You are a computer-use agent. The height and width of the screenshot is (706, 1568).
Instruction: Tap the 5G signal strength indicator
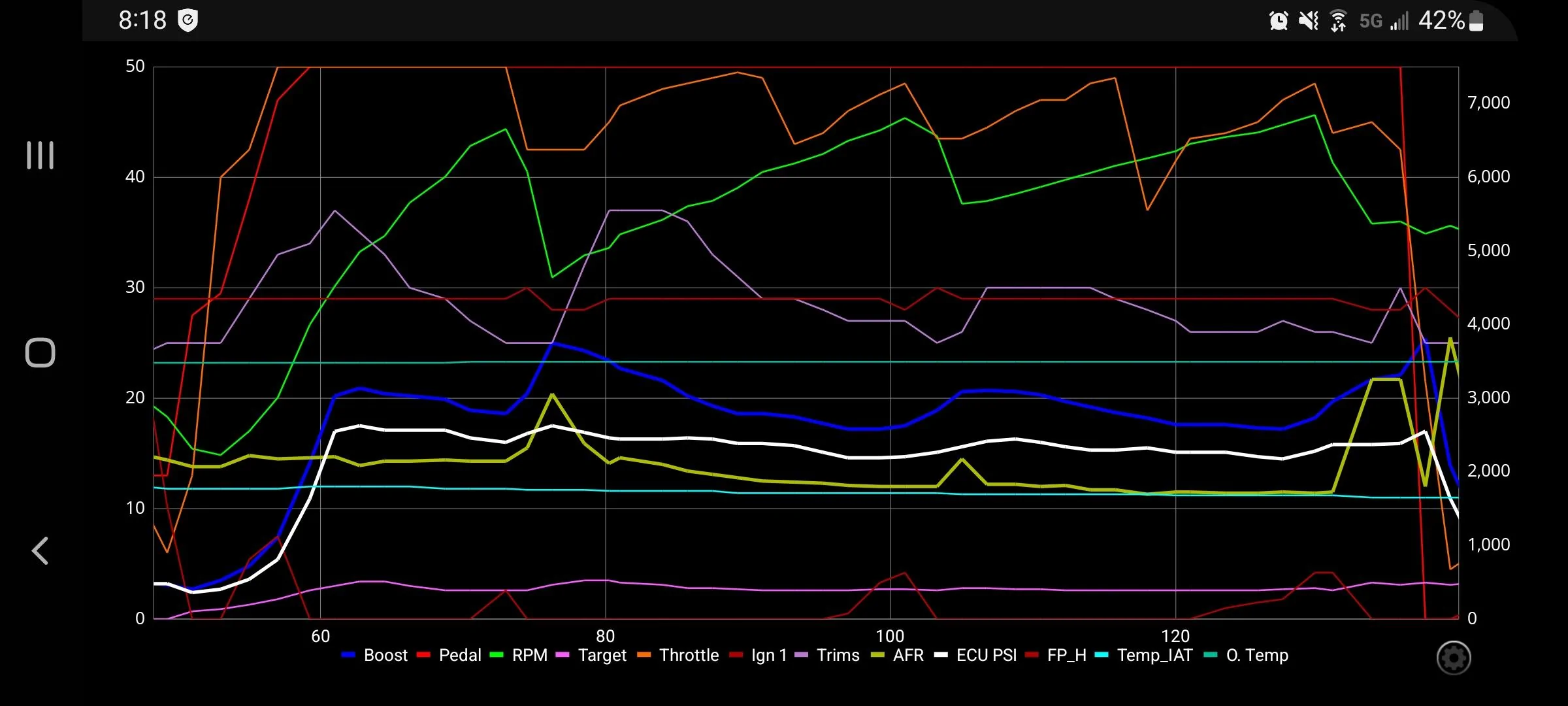[x=1399, y=21]
